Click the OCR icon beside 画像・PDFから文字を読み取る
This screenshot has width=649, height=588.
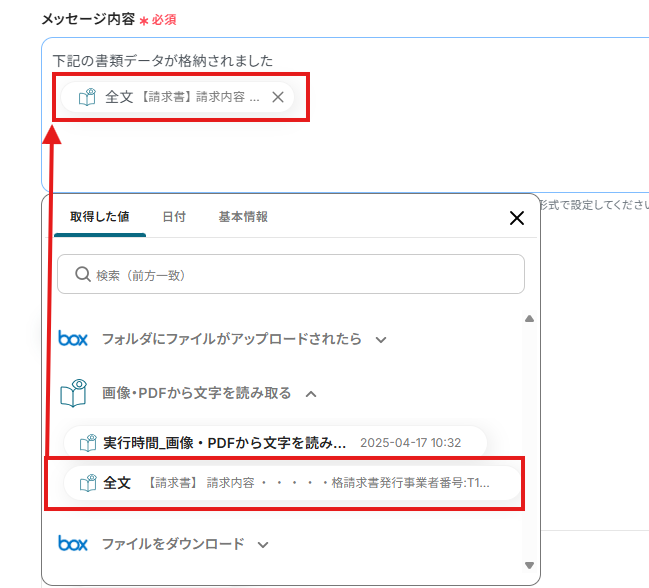click(x=73, y=393)
